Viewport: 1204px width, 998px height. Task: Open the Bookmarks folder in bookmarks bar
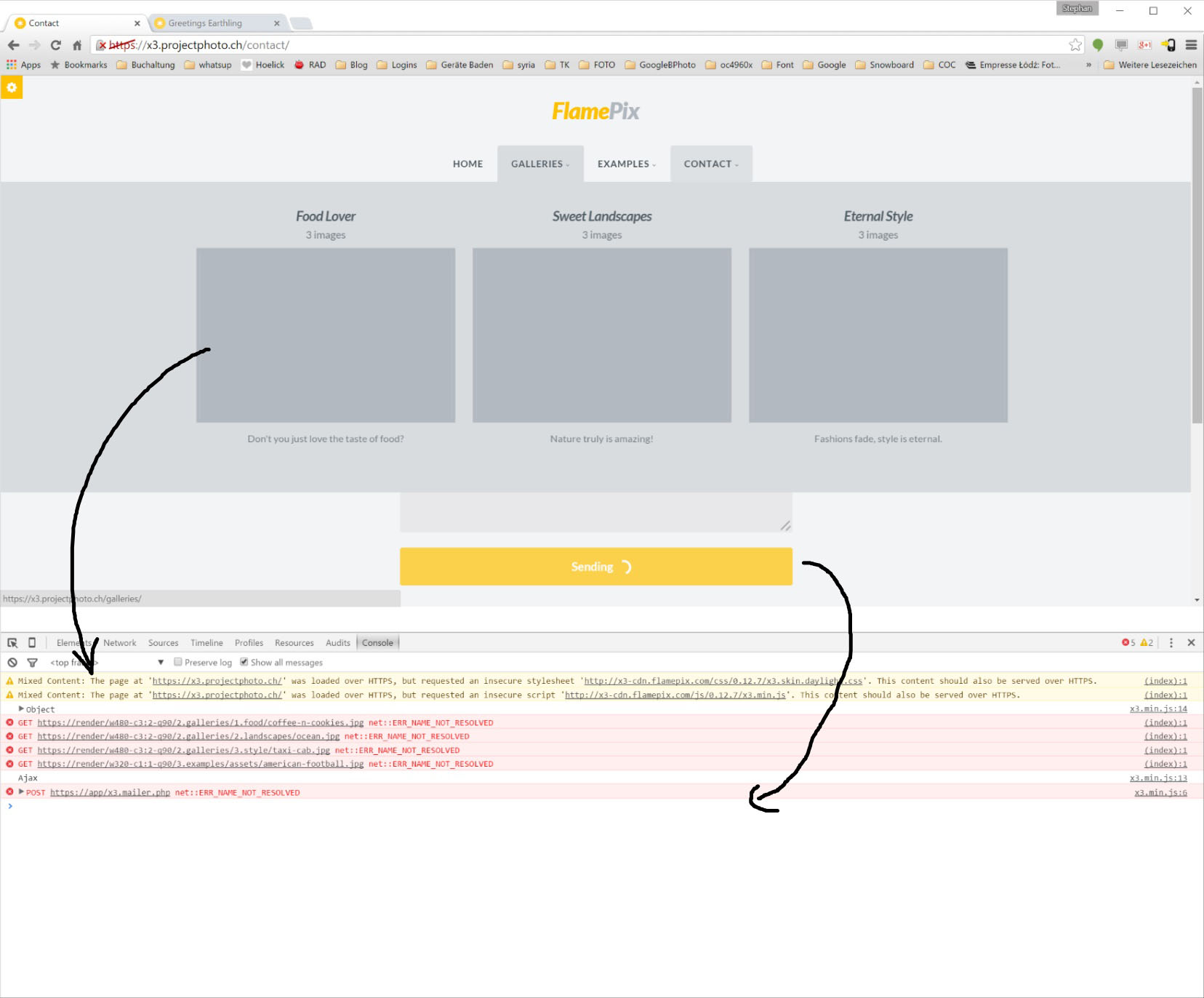[79, 65]
